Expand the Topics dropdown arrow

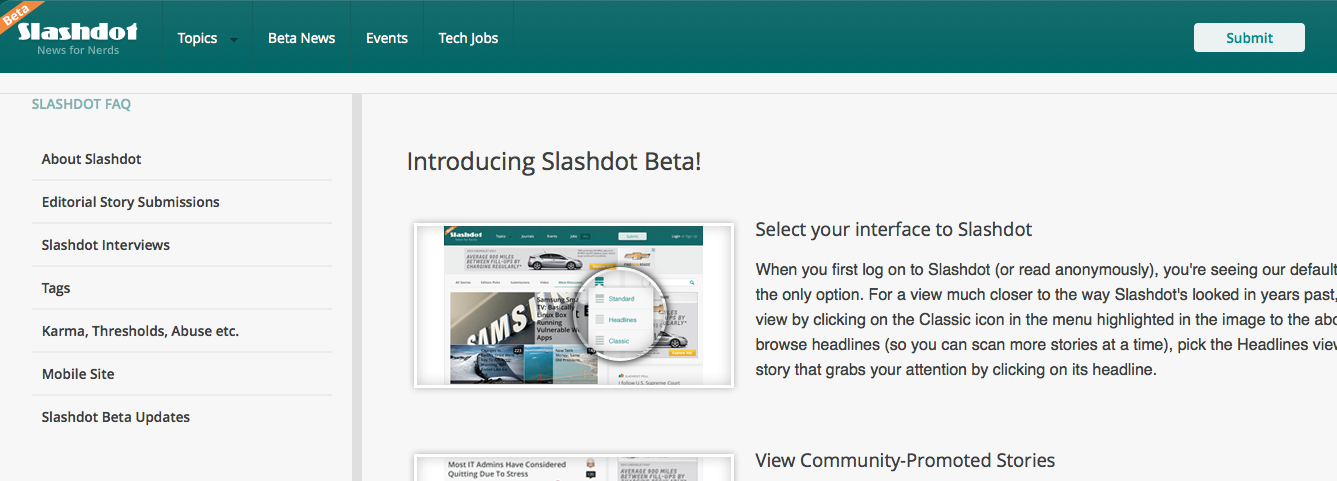[234, 40]
